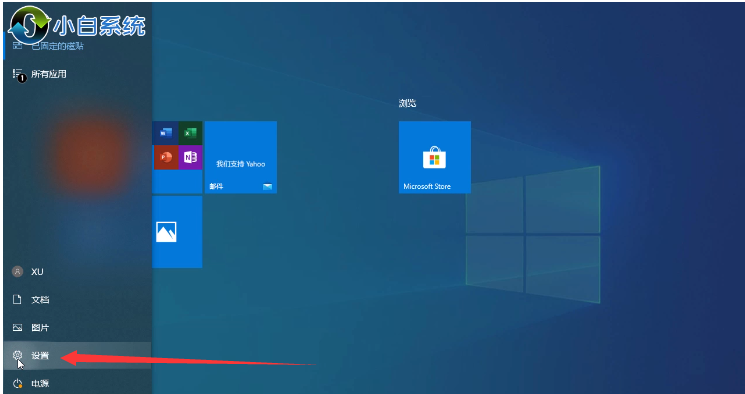The height and width of the screenshot is (394, 745).
Task: Click the 电源 power icon
Action: (18, 383)
